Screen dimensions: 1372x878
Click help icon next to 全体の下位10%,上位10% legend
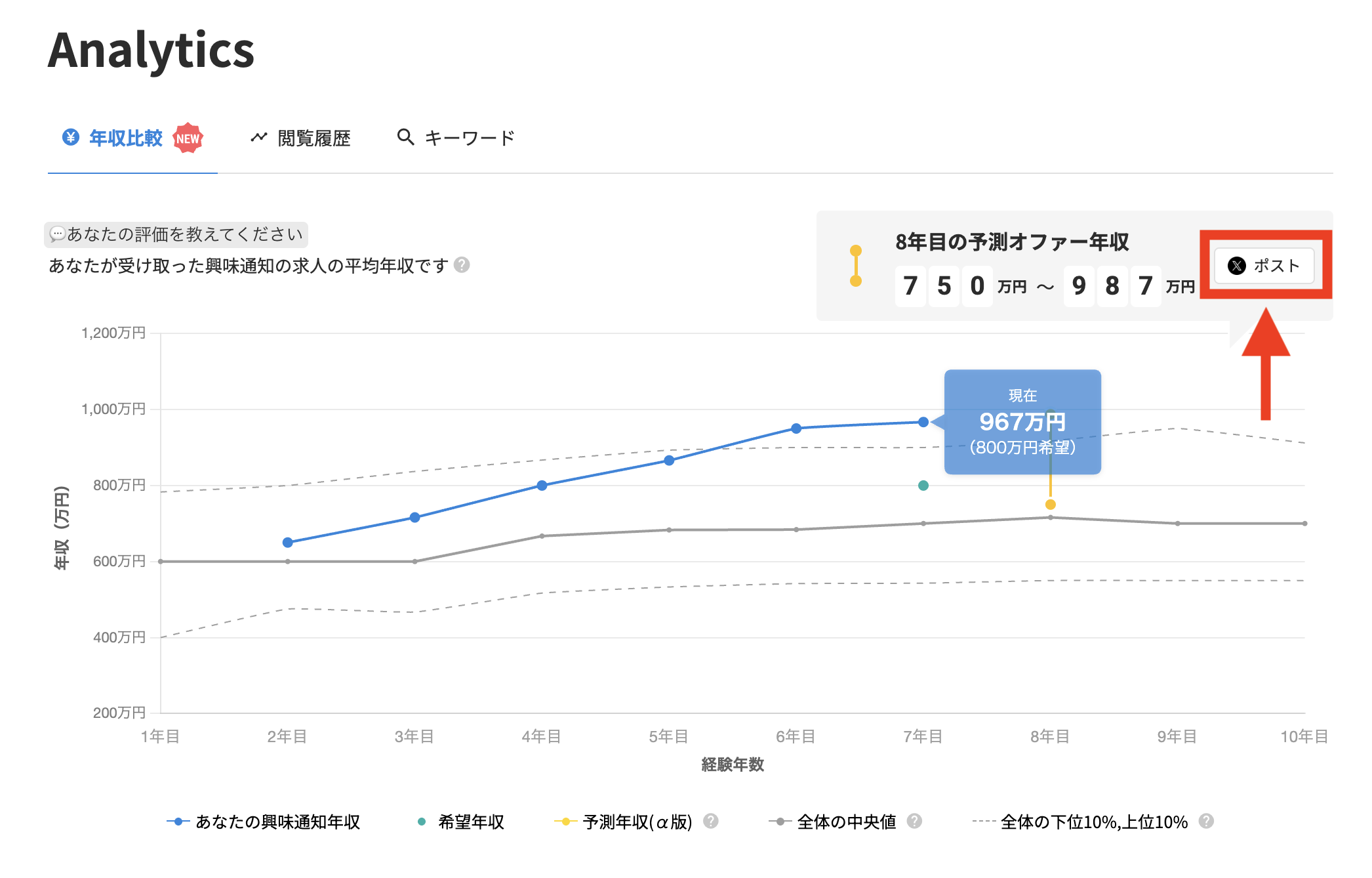(x=1206, y=821)
